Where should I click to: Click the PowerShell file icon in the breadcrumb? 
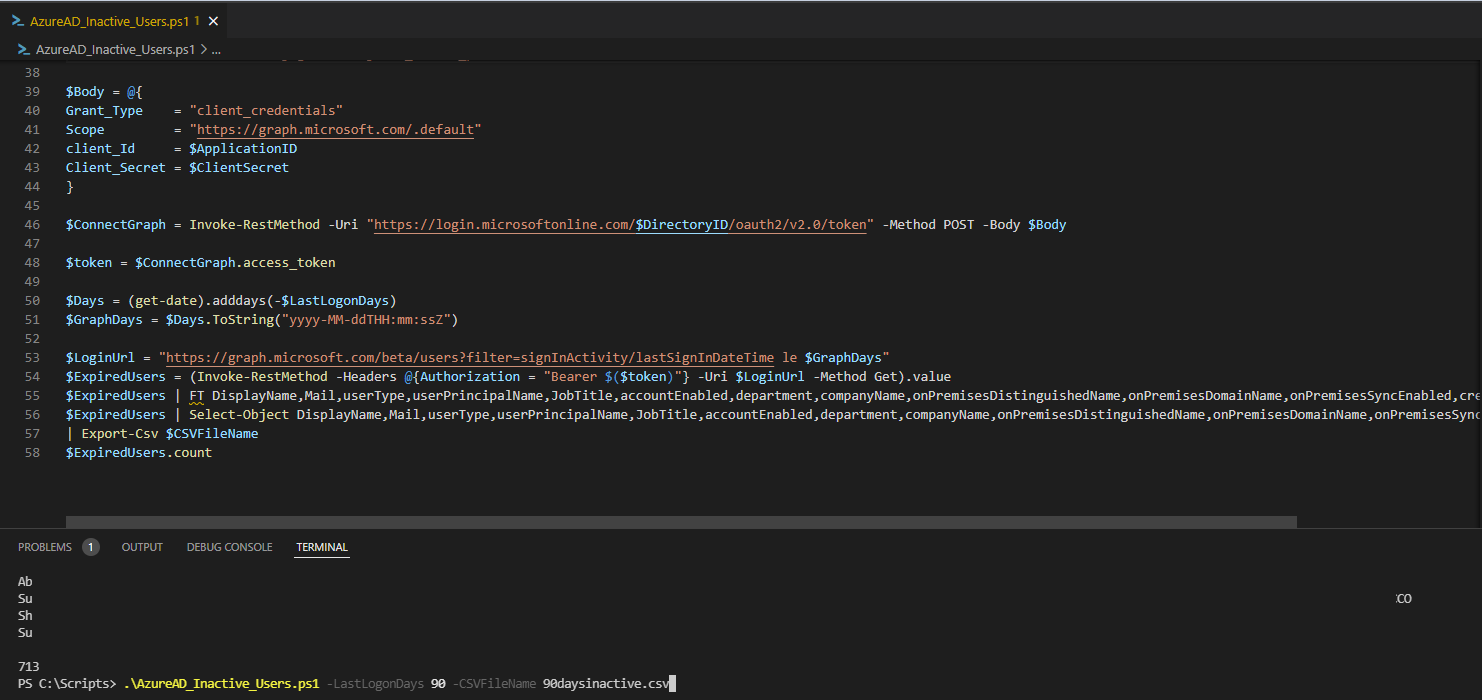click(x=24, y=48)
